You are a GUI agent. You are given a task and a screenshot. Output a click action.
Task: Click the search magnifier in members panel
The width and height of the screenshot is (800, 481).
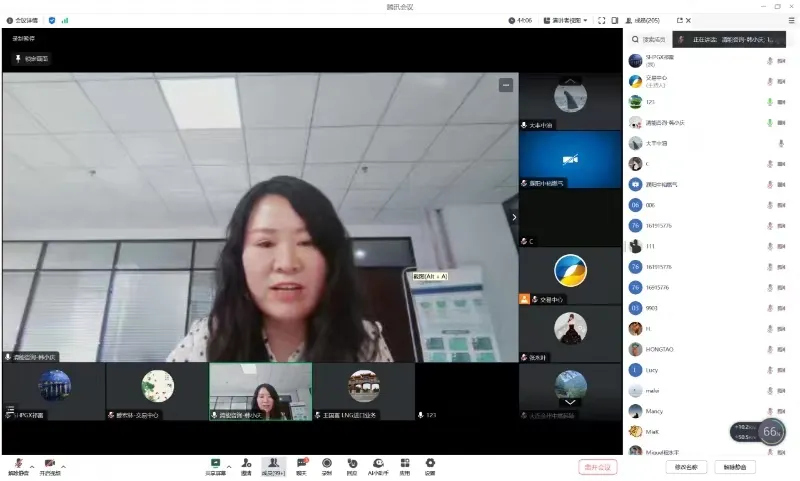coord(635,39)
